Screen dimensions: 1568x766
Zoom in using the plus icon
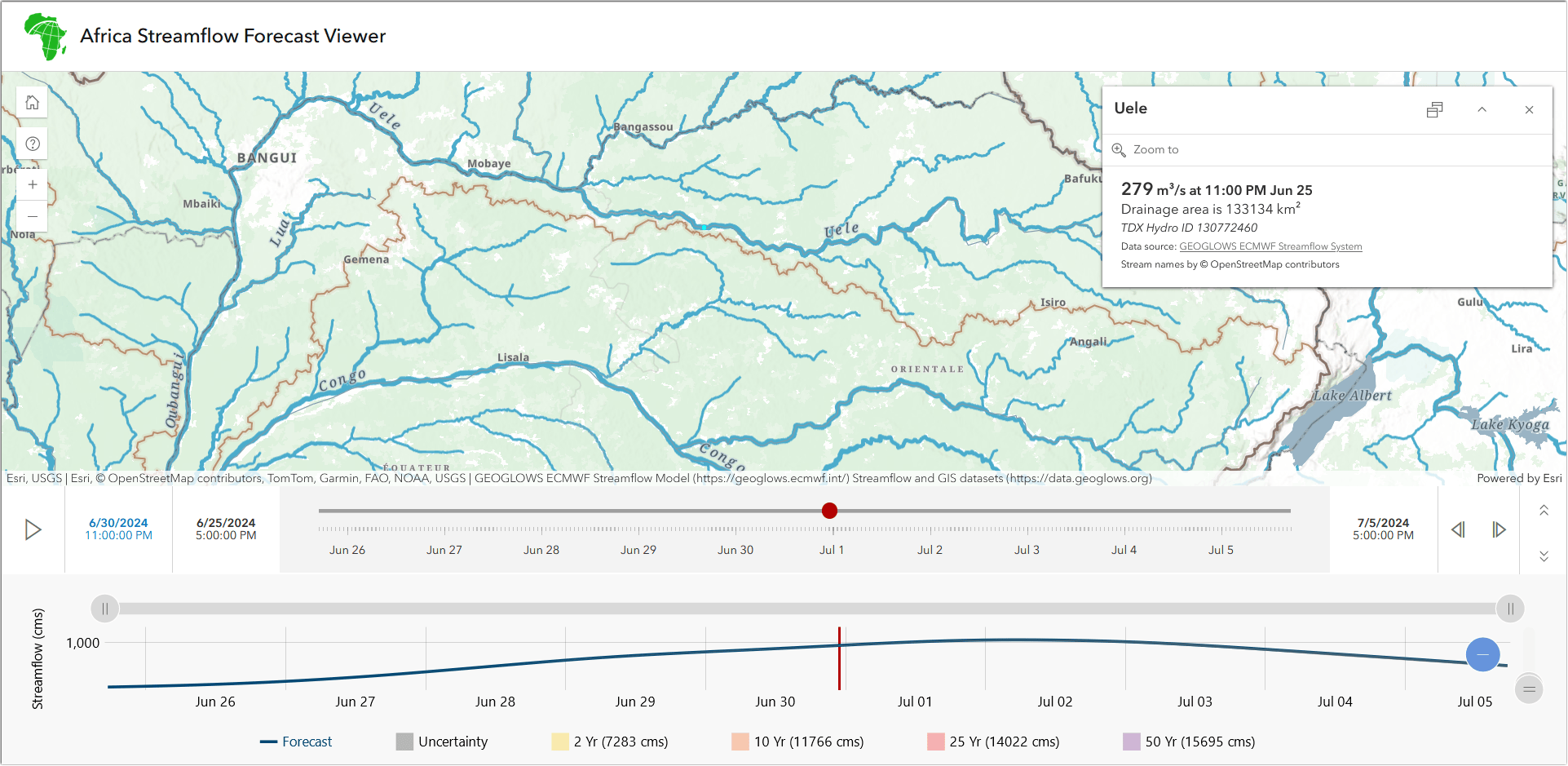32,184
